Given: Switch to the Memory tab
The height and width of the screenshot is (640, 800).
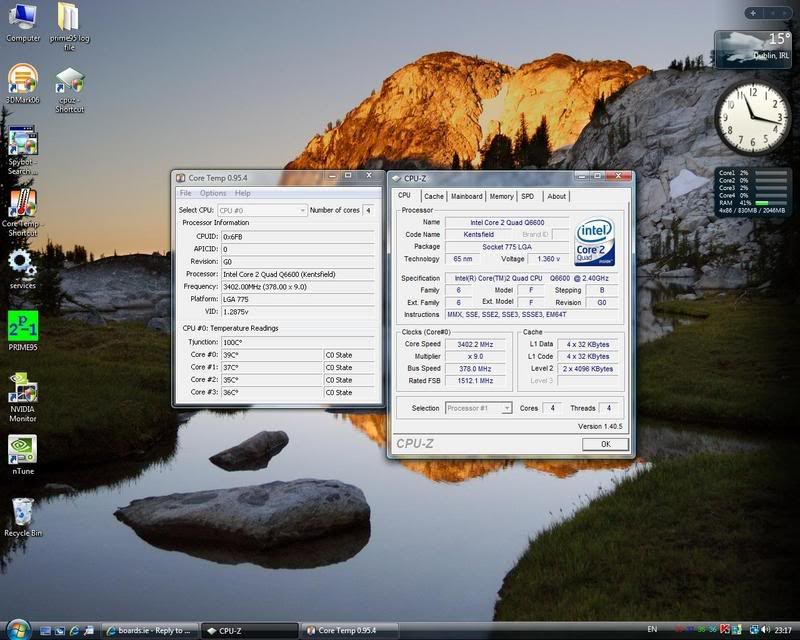Looking at the screenshot, I should [502, 196].
